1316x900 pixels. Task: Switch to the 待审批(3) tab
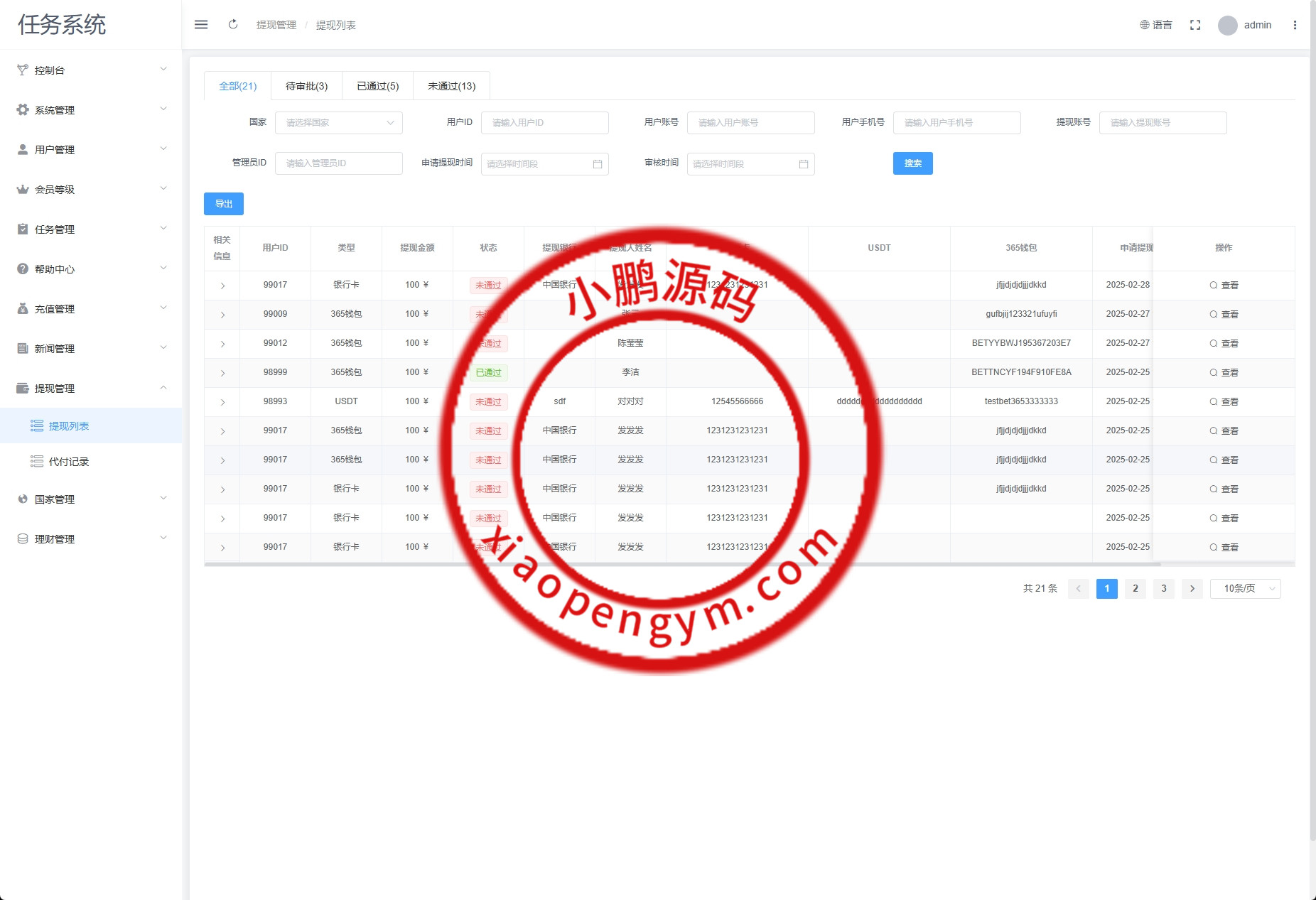click(306, 85)
